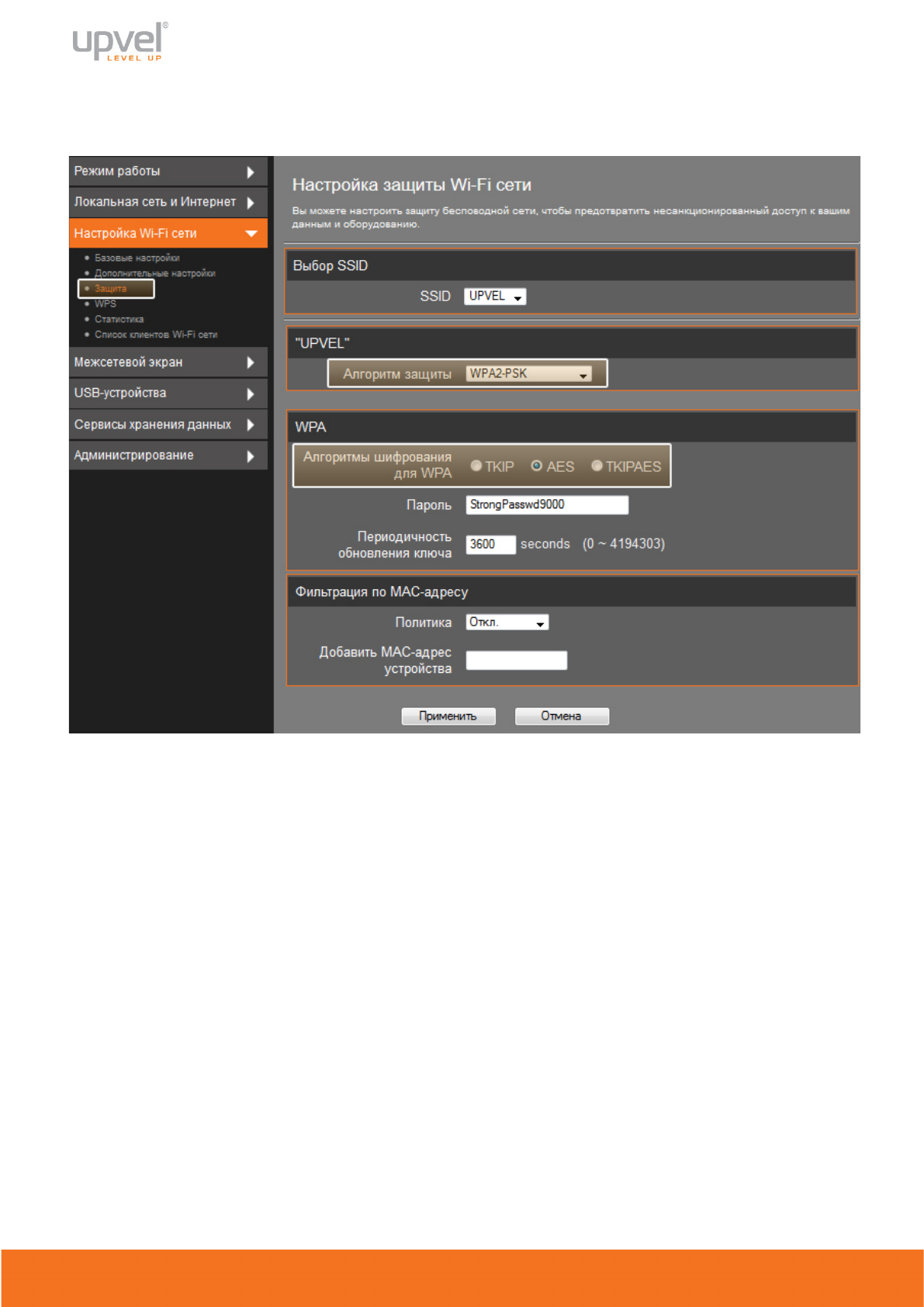Viewport: 924px width, 1307px height.
Task: Open the Политика dropdown set to Откл.
Action: (507, 622)
